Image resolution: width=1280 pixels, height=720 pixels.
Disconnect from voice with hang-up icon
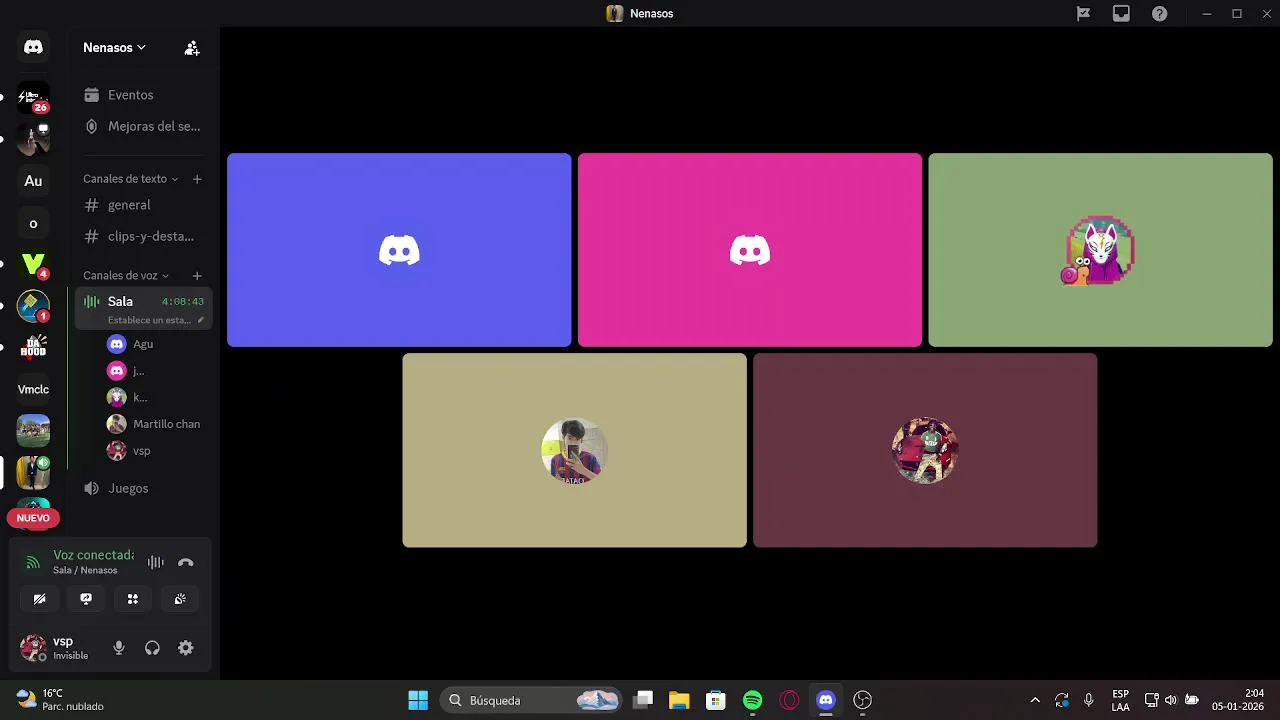[185, 562]
